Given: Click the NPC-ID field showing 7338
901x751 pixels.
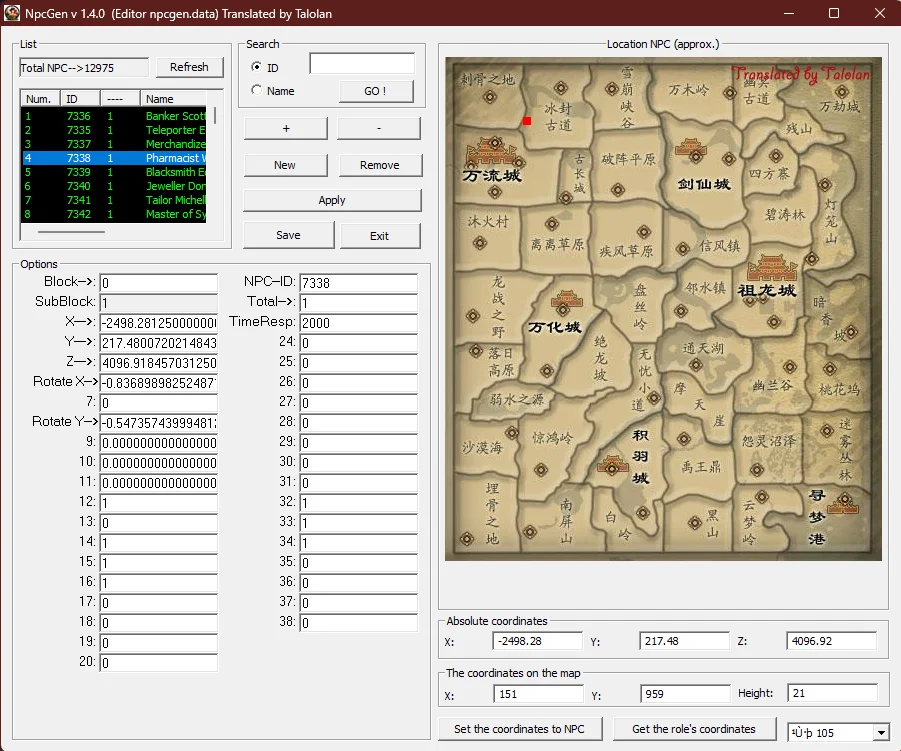Looking at the screenshot, I should pos(359,283).
